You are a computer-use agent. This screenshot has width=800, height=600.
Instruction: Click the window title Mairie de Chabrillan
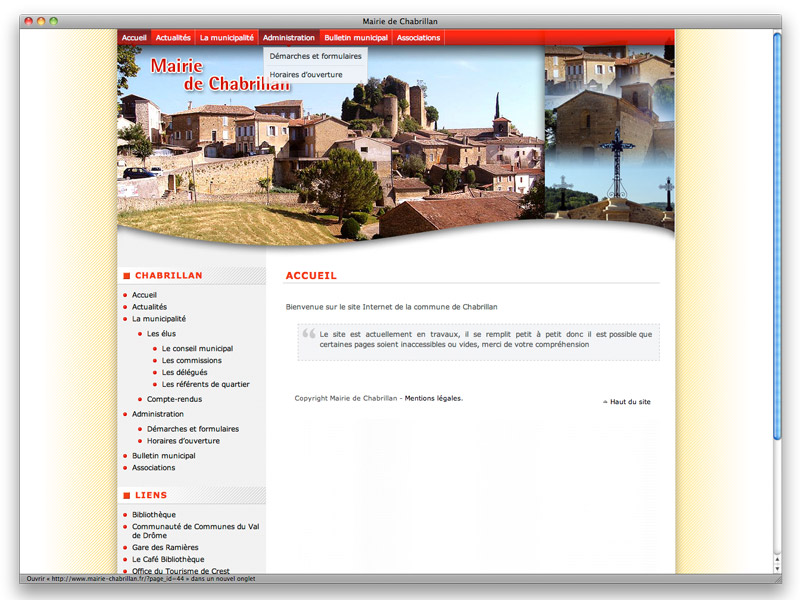[400, 21]
